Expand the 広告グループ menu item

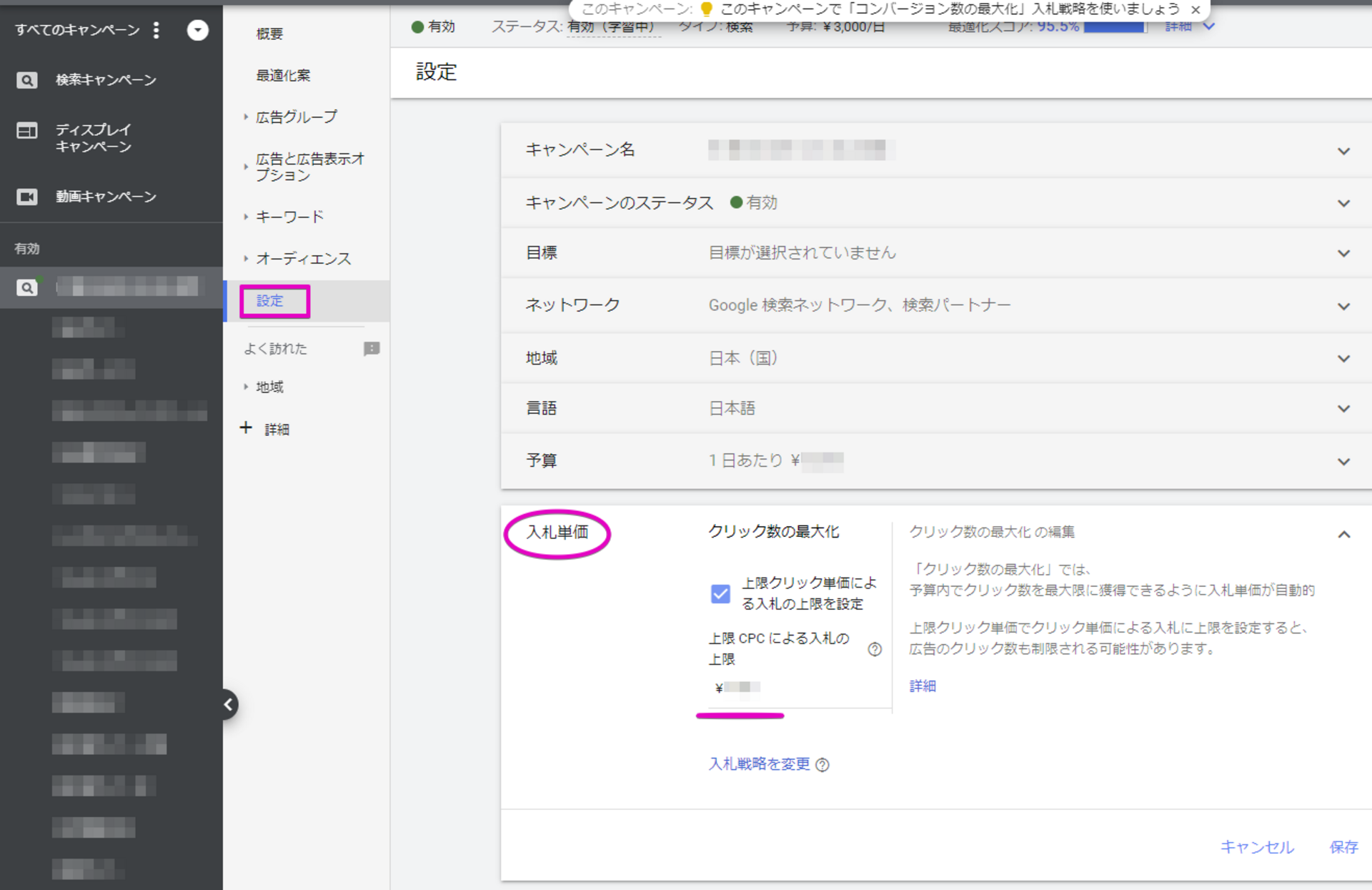296,117
